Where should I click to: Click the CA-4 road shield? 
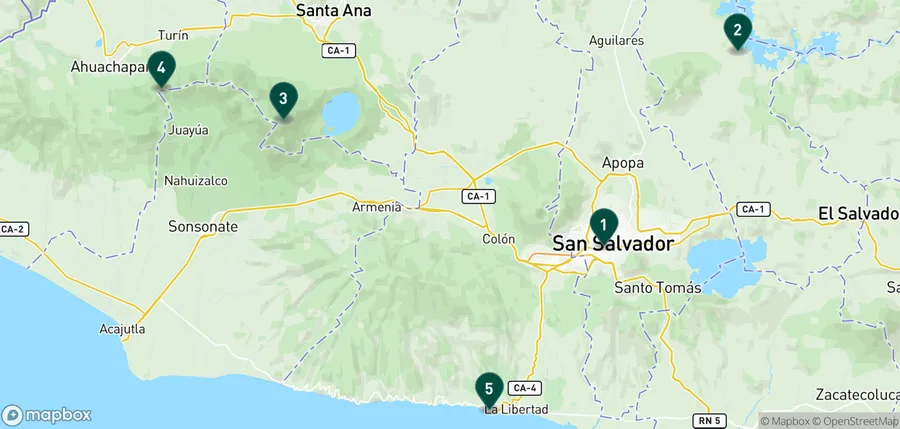524,388
